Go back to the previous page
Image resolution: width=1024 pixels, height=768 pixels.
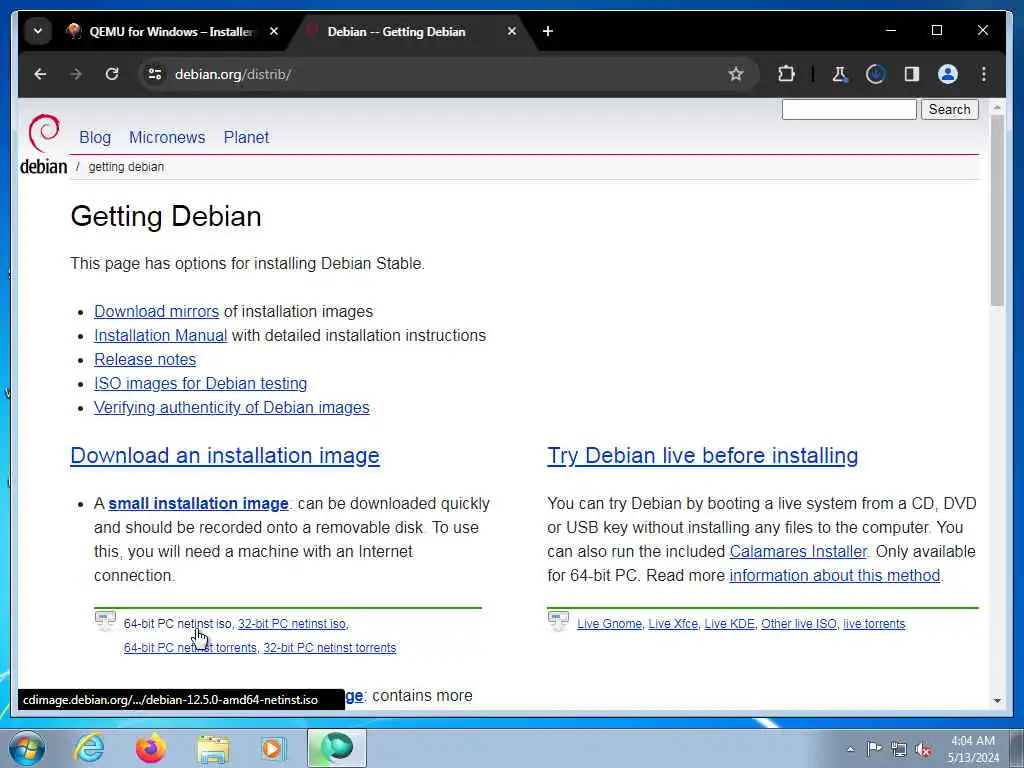pyautogui.click(x=40, y=74)
